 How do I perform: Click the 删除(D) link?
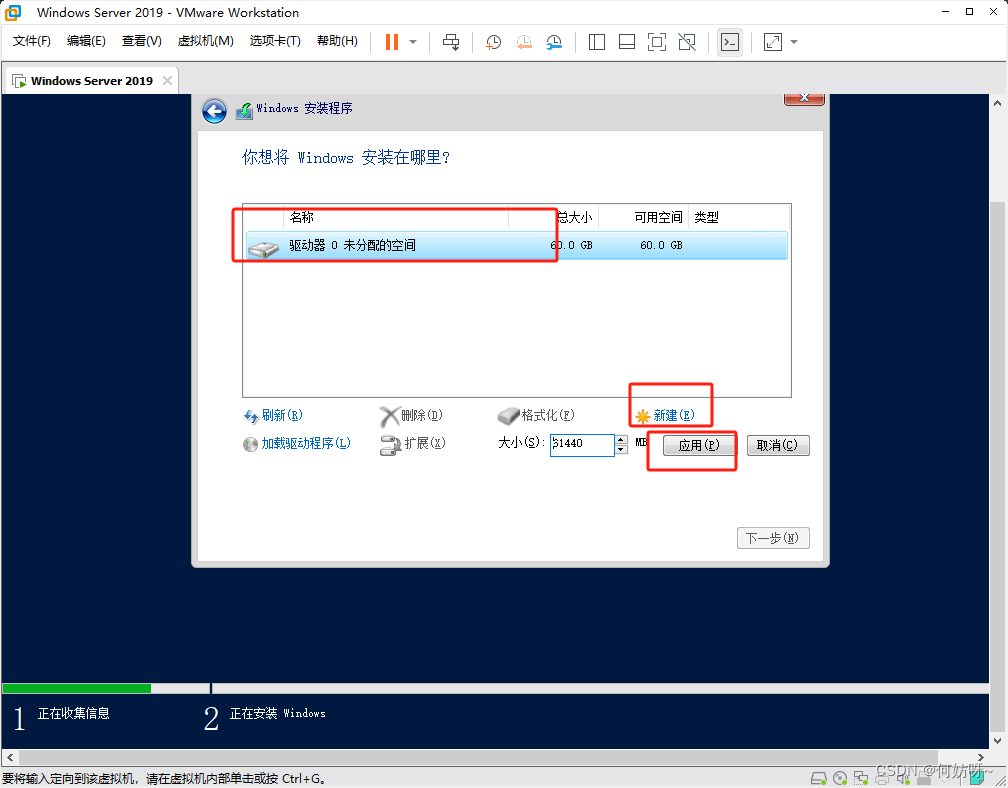point(411,416)
